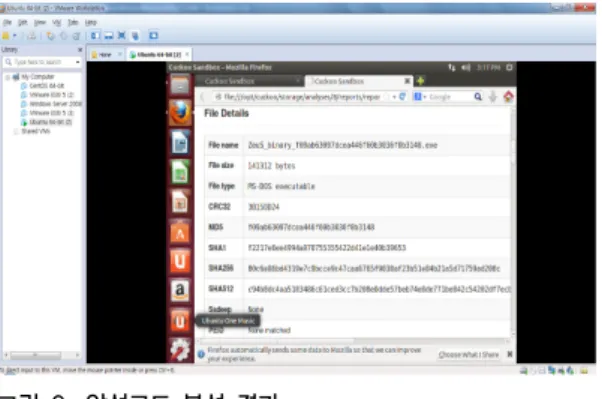This screenshot has height=399, width=602.
Task: Click the full screen toolbar icon
Action: click(122, 35)
